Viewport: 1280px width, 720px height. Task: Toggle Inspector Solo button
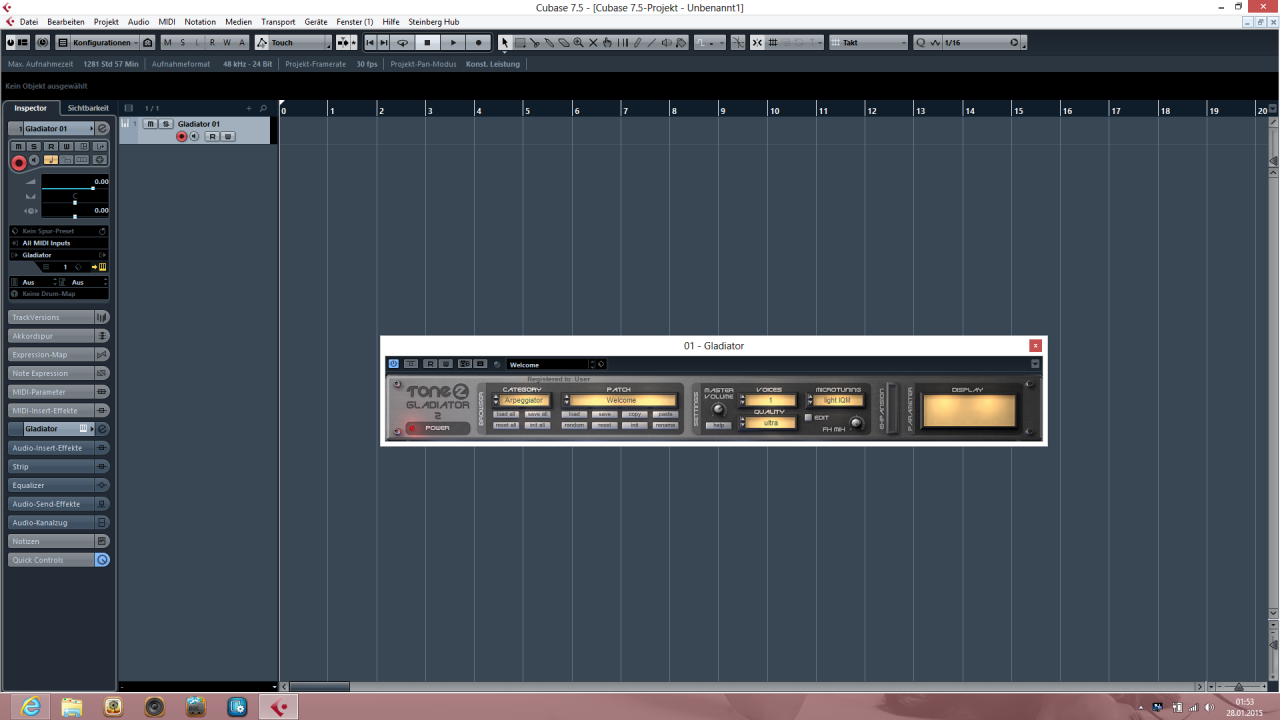[x=34, y=146]
